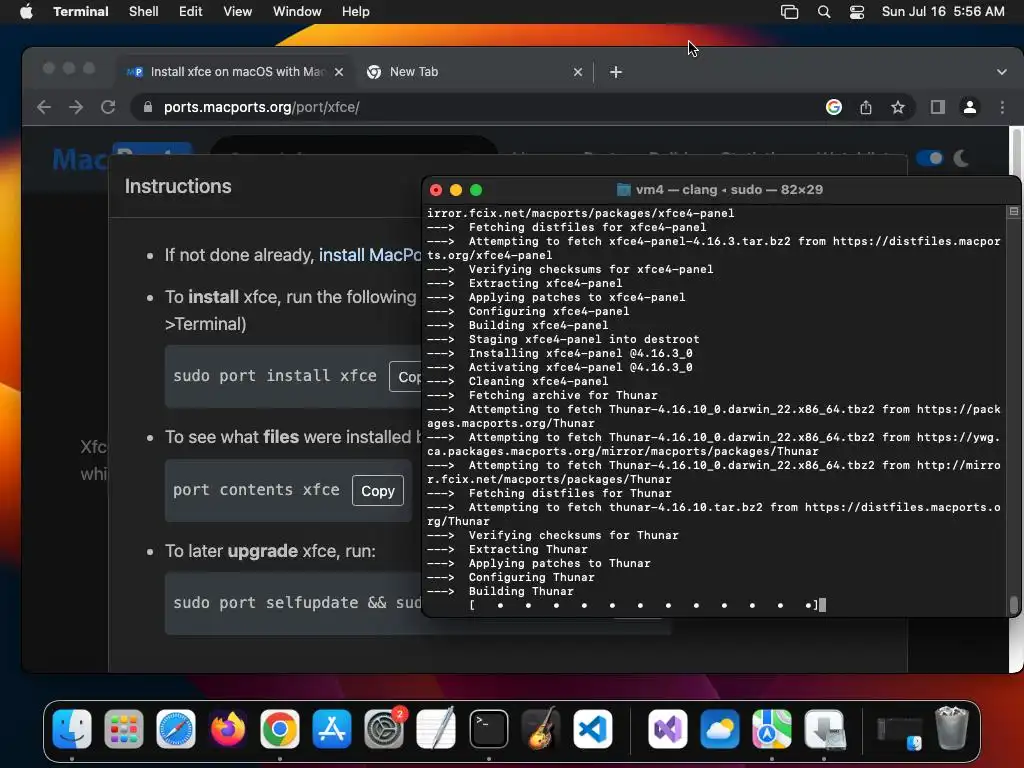Screen dimensions: 1024x768
Task: Open App Store from the Dock
Action: point(332,729)
